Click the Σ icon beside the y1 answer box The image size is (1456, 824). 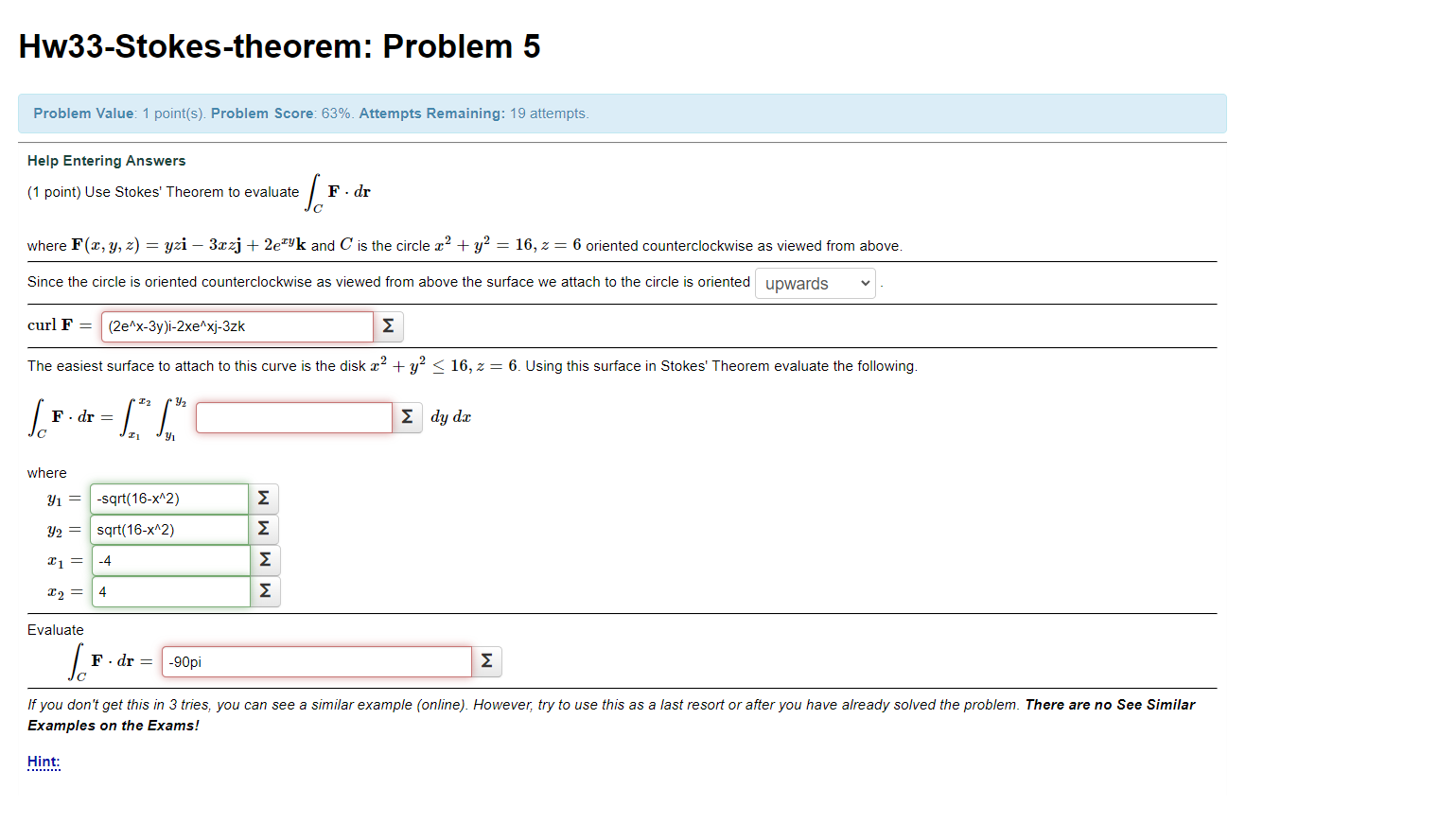(263, 498)
